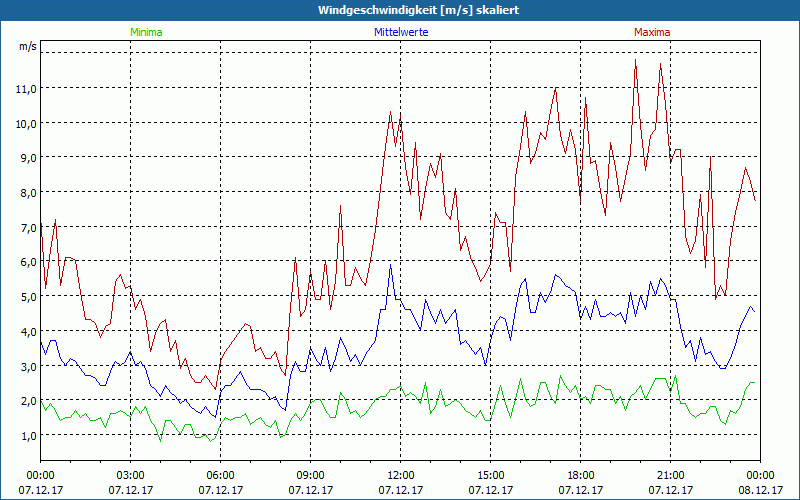800x500 pixels.
Task: Click the red Maxima legend label
Action: point(652,32)
